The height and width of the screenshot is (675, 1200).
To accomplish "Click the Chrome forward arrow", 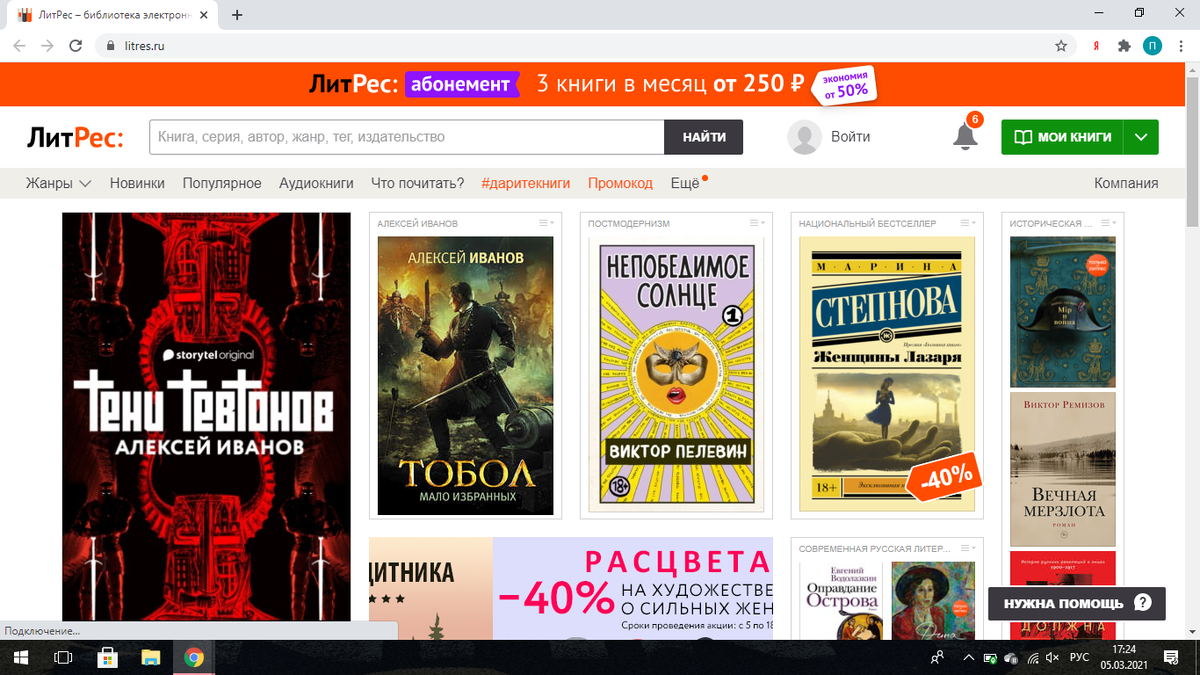I will [x=48, y=46].
